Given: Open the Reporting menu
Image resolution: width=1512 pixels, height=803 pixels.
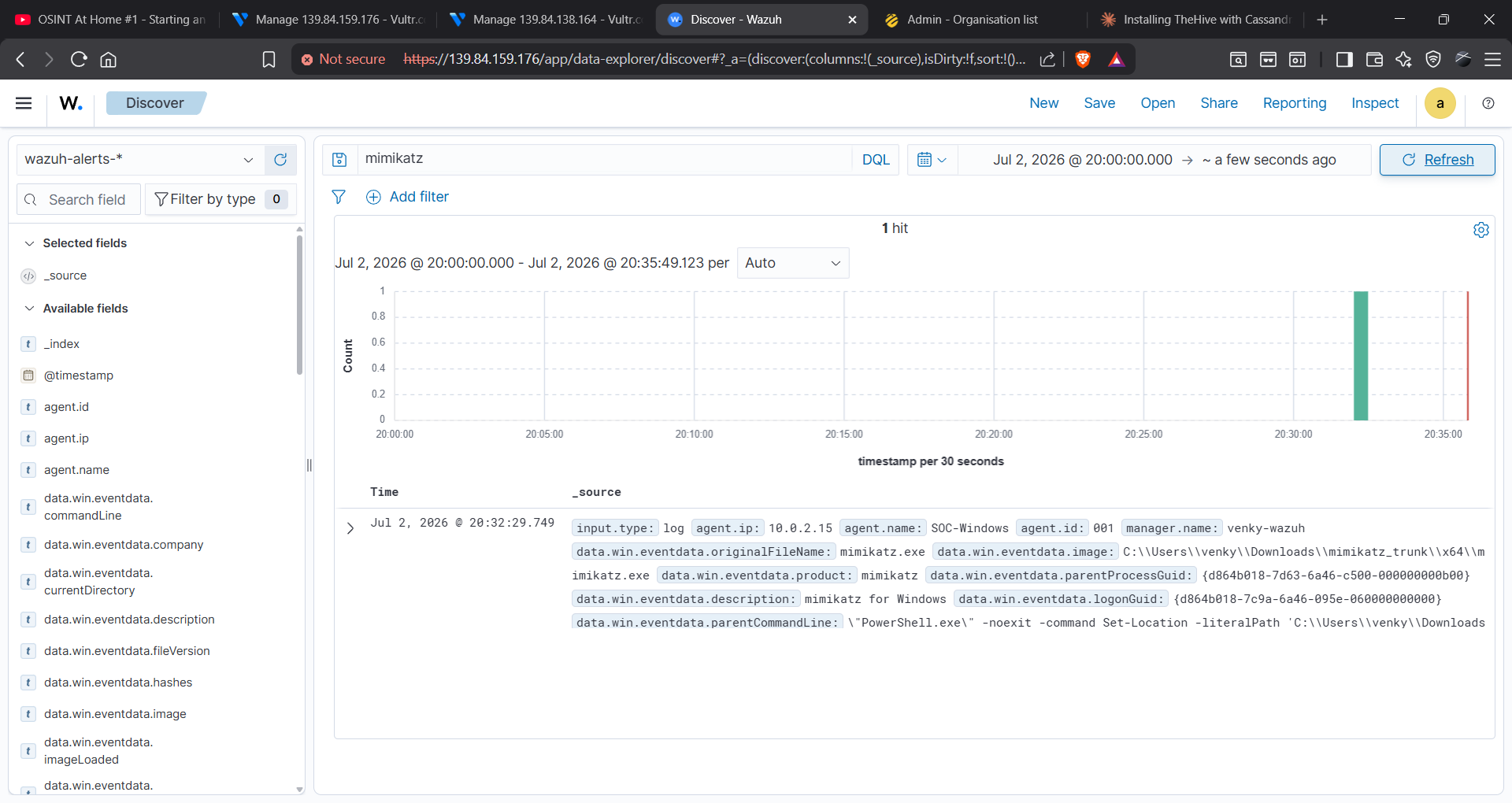Looking at the screenshot, I should (1295, 103).
